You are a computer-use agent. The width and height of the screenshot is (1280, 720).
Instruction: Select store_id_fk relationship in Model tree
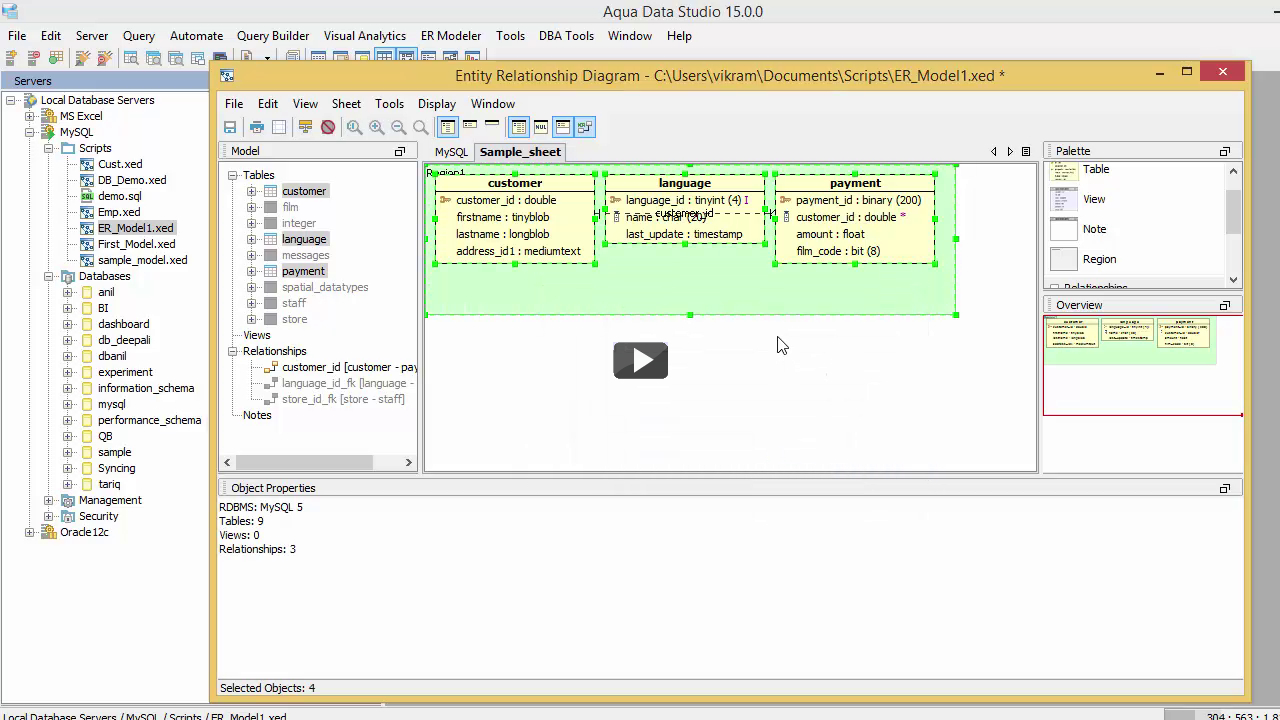coord(343,399)
